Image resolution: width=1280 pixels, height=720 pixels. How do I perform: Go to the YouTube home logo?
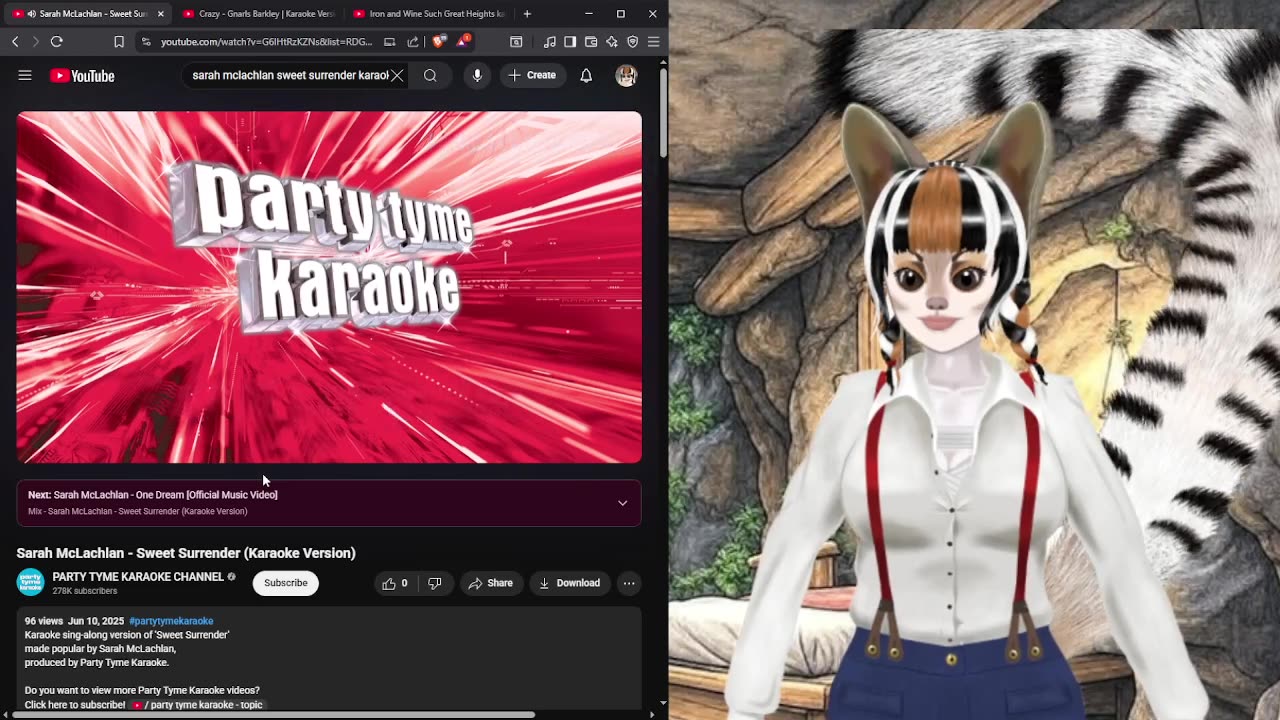click(82, 76)
